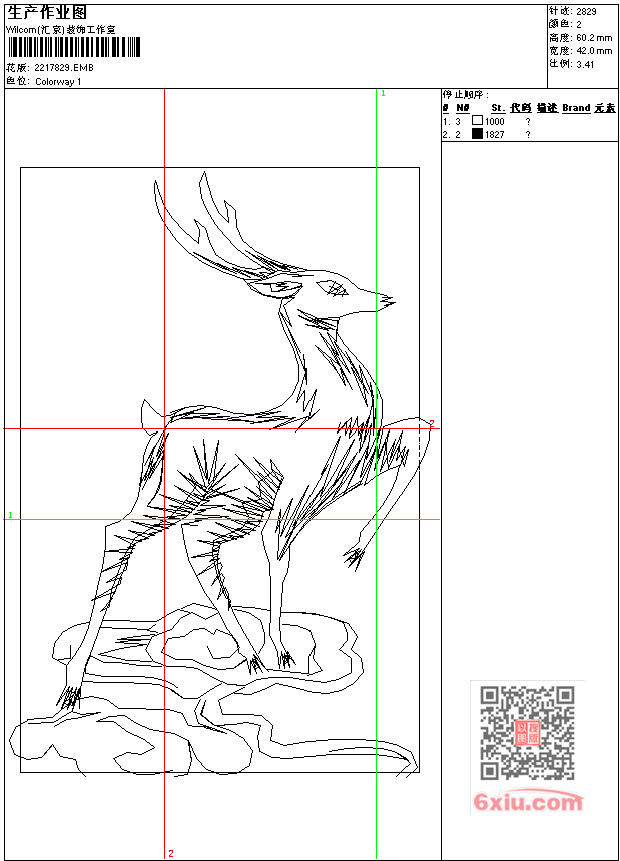Click the barcode under the Wilcom studio name

point(73,48)
